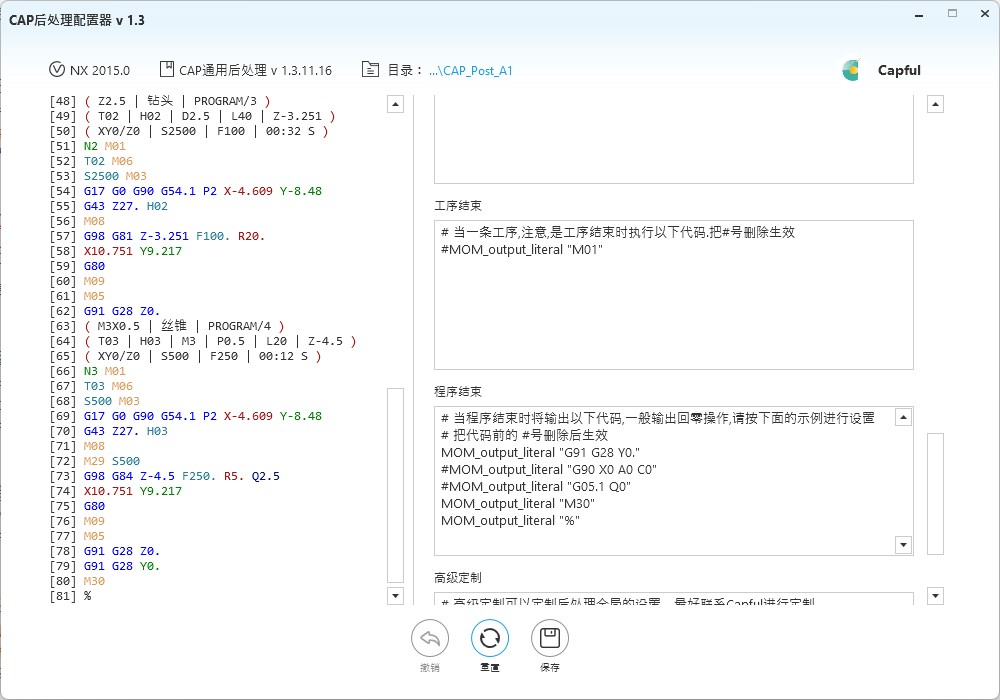Select code line [66] N3 M01
Viewport: 1000px width, 700px height.
pyautogui.click(x=88, y=371)
